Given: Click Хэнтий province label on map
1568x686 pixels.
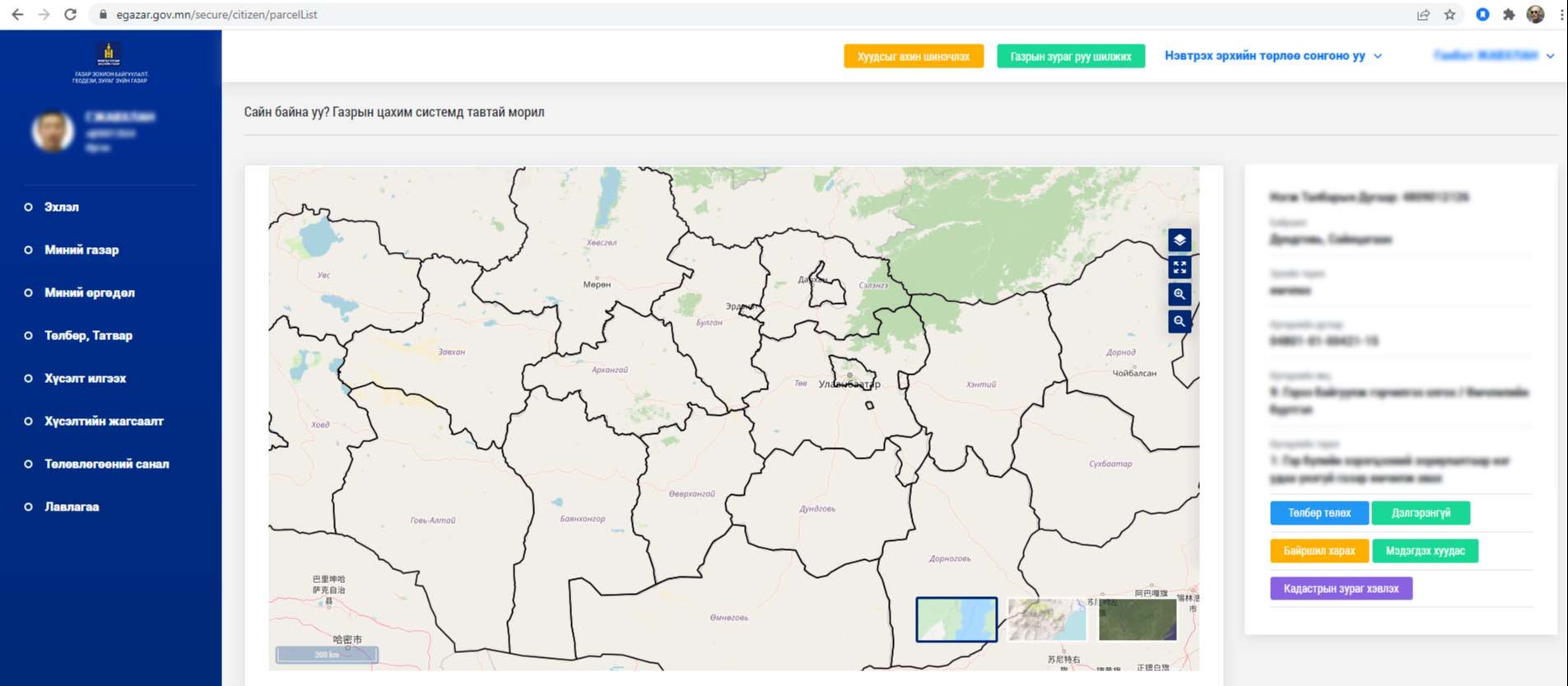Looking at the screenshot, I should coord(981,385).
